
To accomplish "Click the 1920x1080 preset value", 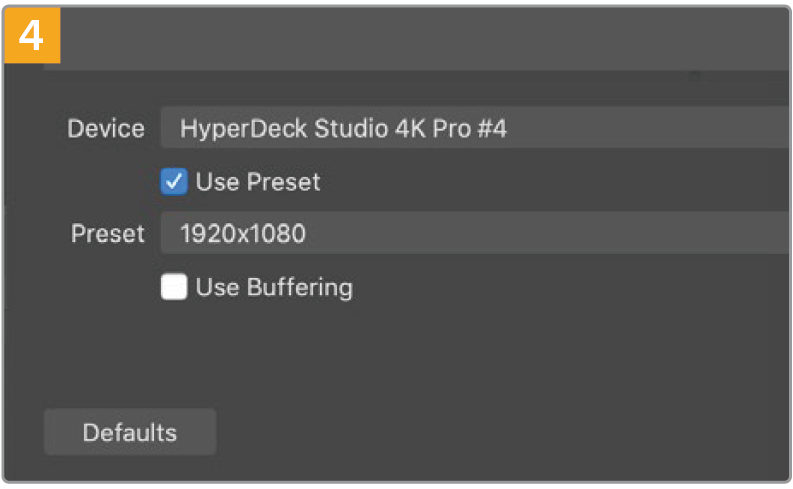I will (243, 235).
